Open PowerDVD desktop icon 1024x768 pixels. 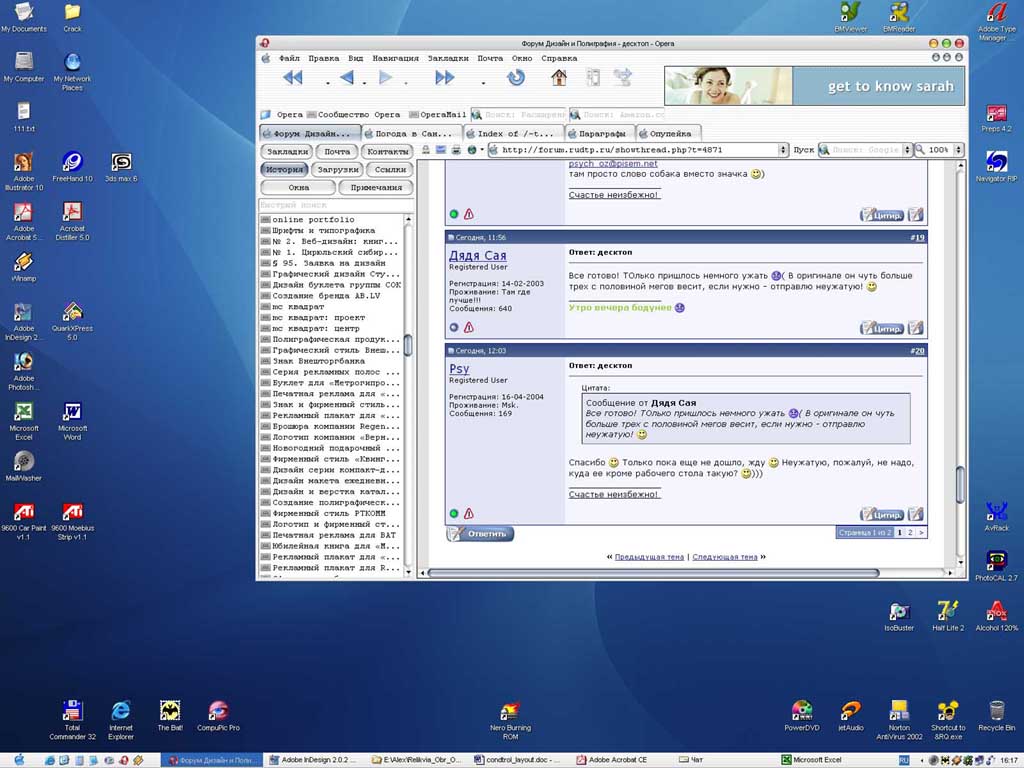(x=801, y=716)
